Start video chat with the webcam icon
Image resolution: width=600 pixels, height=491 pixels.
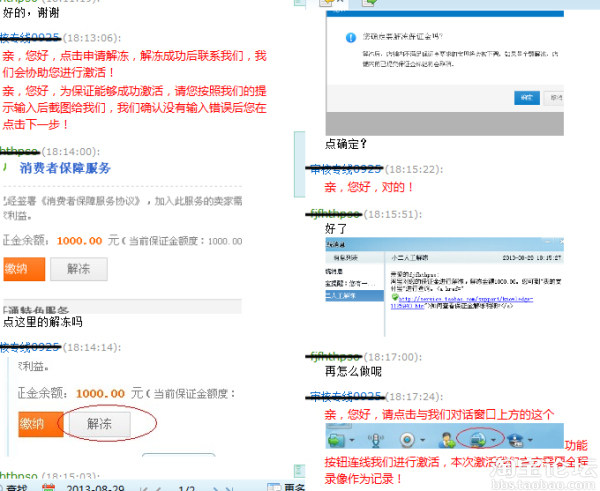click(407, 440)
